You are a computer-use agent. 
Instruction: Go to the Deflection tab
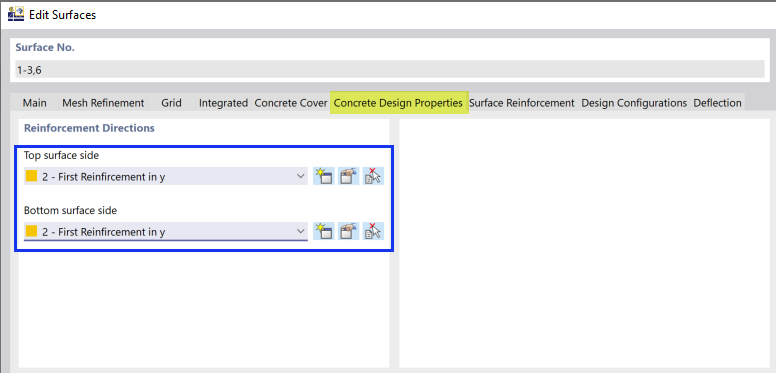coord(718,103)
